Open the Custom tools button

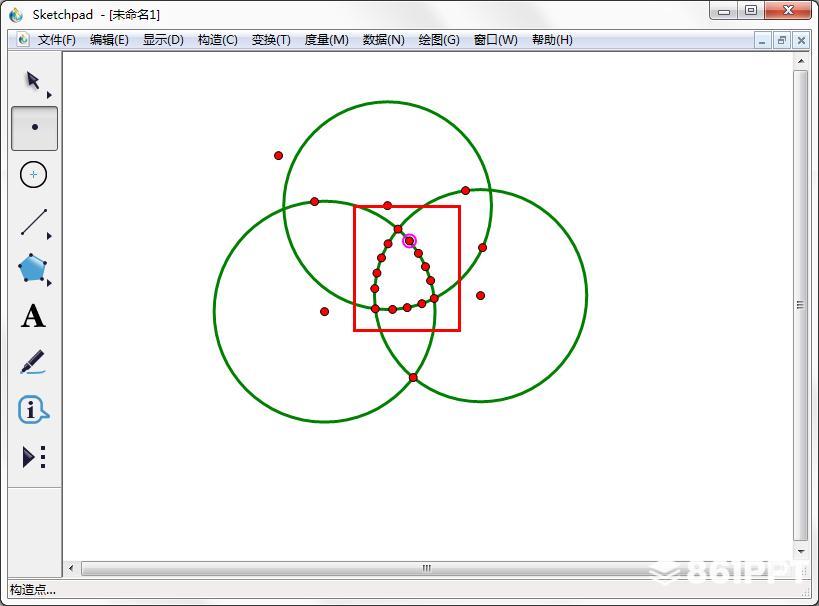(33, 457)
